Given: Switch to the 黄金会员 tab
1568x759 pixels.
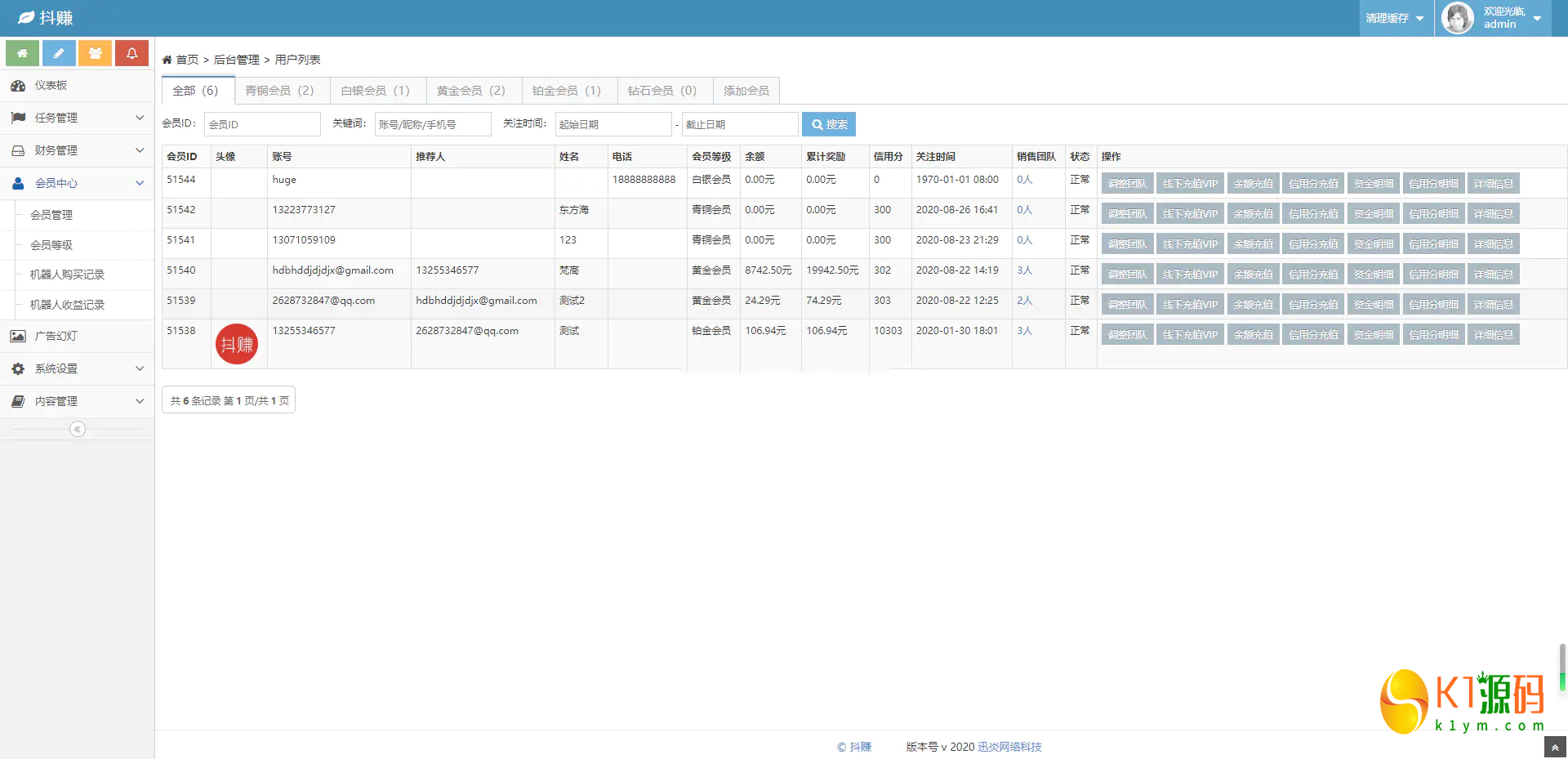Looking at the screenshot, I should pyautogui.click(x=471, y=91).
